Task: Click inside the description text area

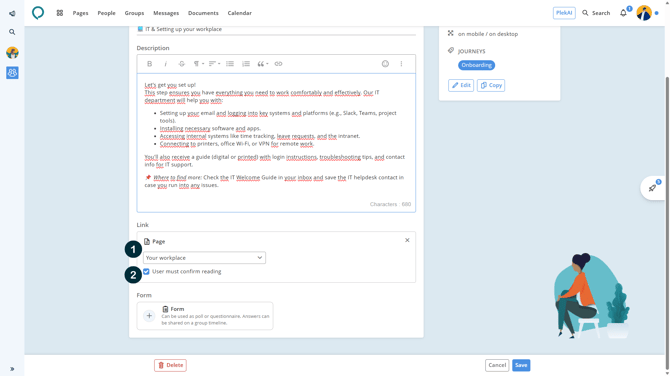Action: (276, 143)
